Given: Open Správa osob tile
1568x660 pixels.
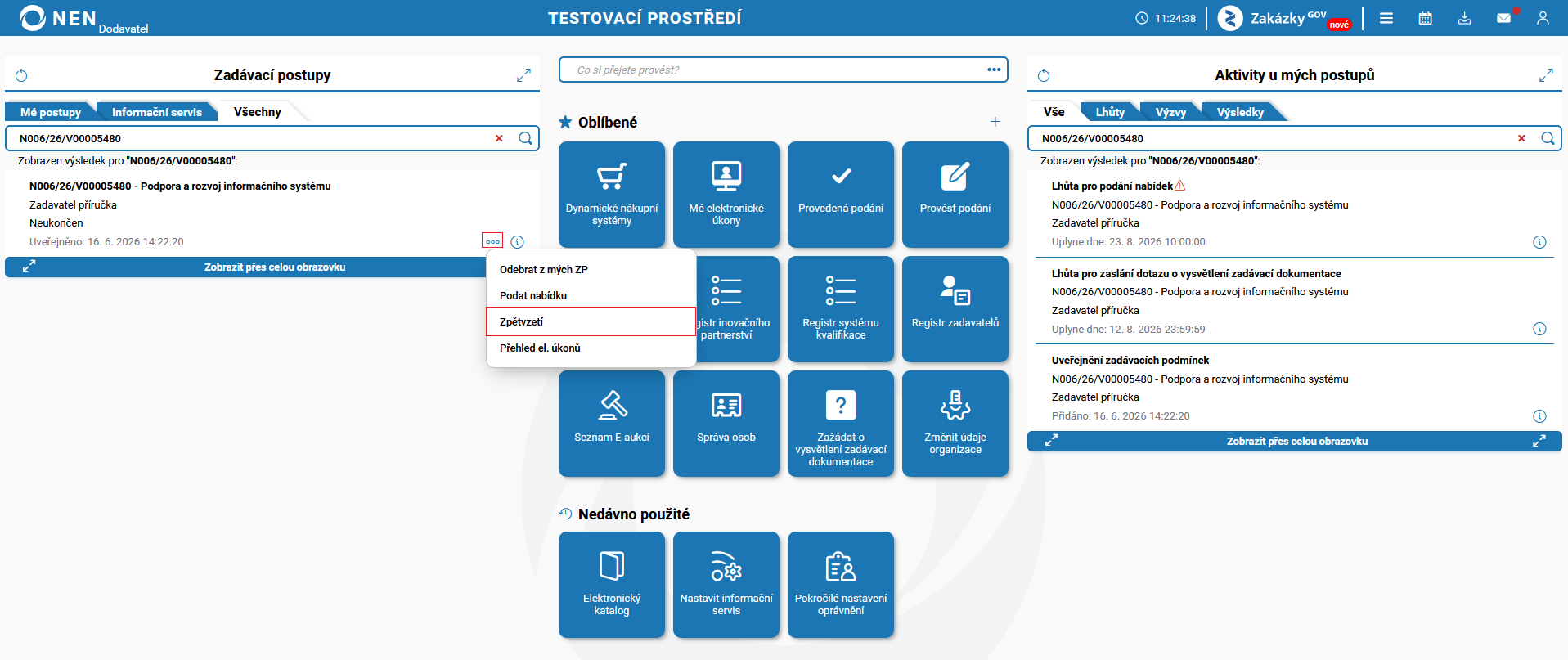Looking at the screenshot, I should [726, 424].
